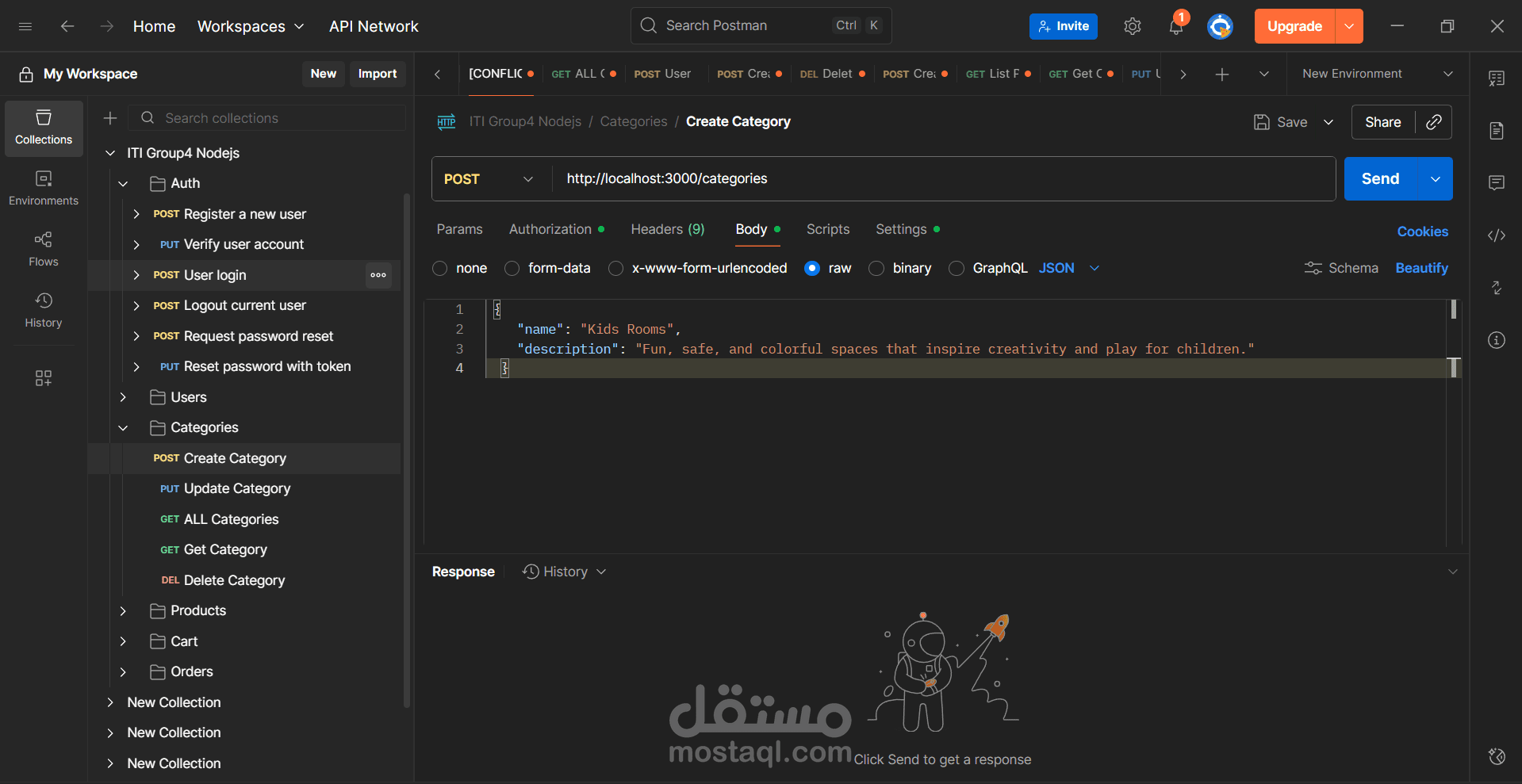Add a new collection with plus icon
1522x784 pixels.
(x=110, y=118)
